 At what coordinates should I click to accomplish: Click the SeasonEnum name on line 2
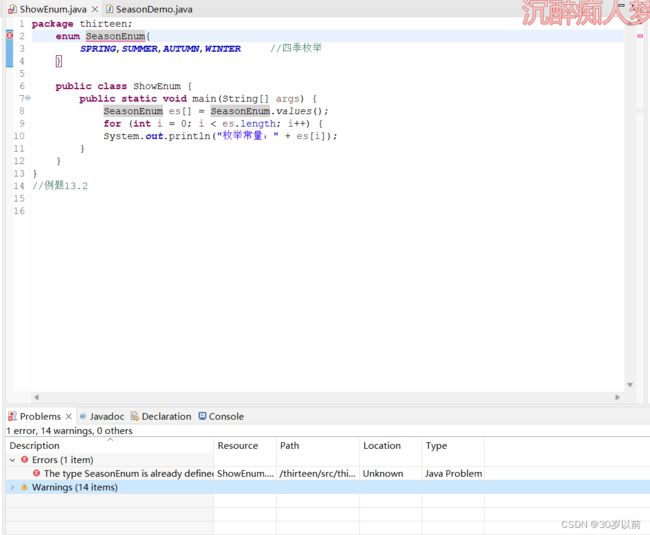coord(115,36)
